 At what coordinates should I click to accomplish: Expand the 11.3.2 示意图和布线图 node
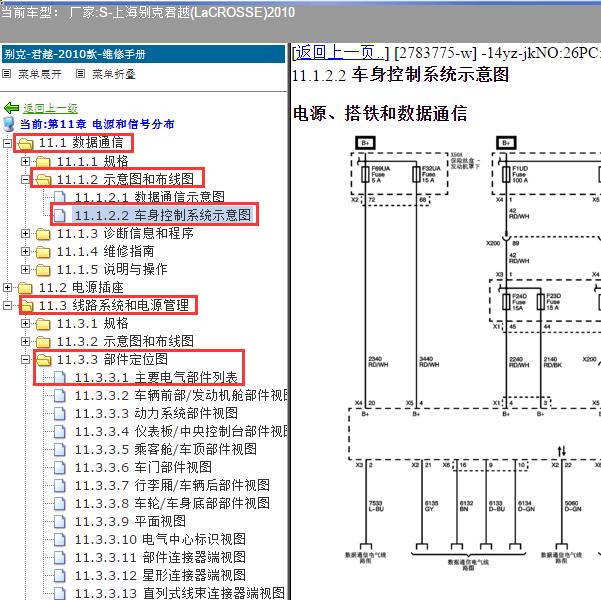point(25,342)
